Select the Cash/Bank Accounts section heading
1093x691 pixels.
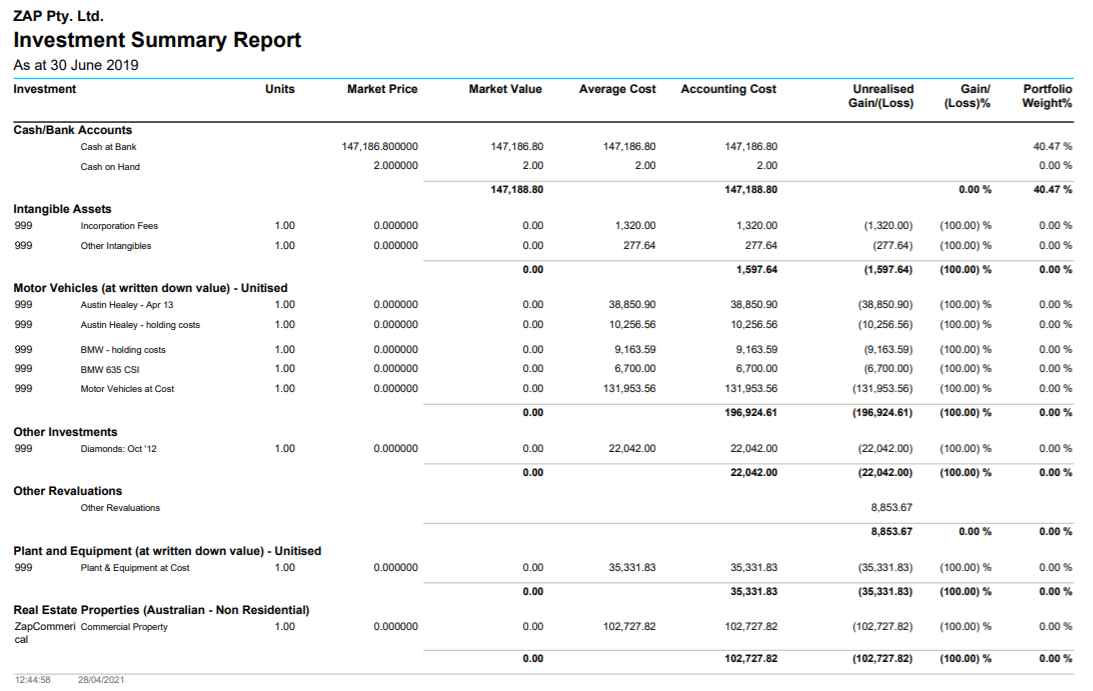click(72, 130)
